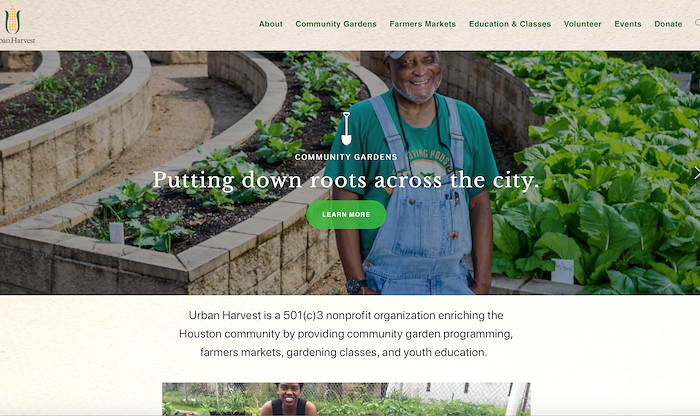
Task: Open the Community Gardens menu item
Action: click(x=336, y=24)
